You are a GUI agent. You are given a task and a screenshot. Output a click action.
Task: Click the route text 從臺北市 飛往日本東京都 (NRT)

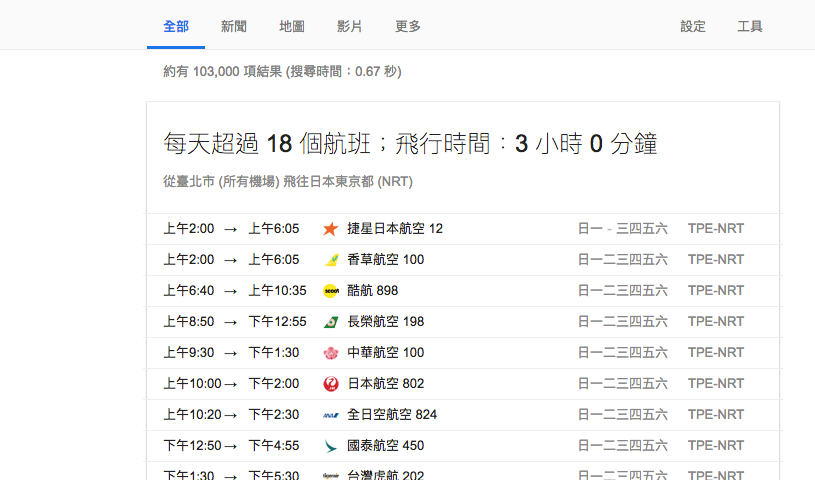[x=287, y=181]
